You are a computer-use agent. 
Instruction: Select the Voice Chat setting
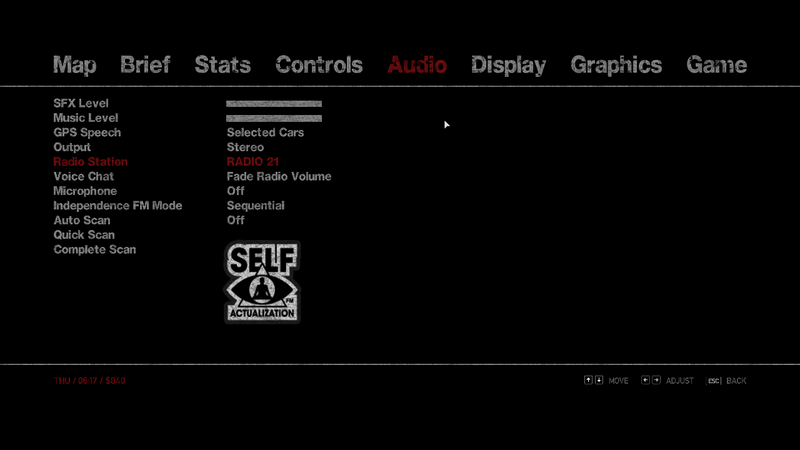(84, 177)
